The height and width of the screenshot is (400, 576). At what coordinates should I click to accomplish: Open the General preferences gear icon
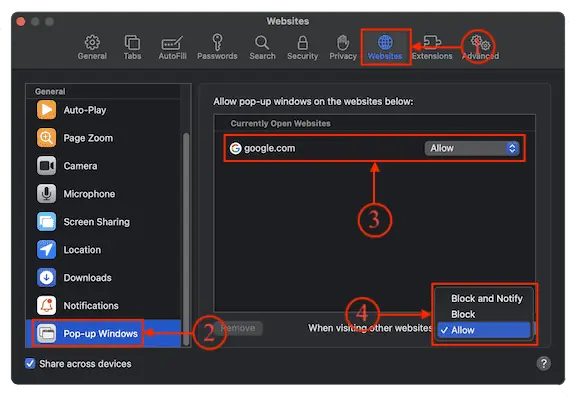[92, 43]
